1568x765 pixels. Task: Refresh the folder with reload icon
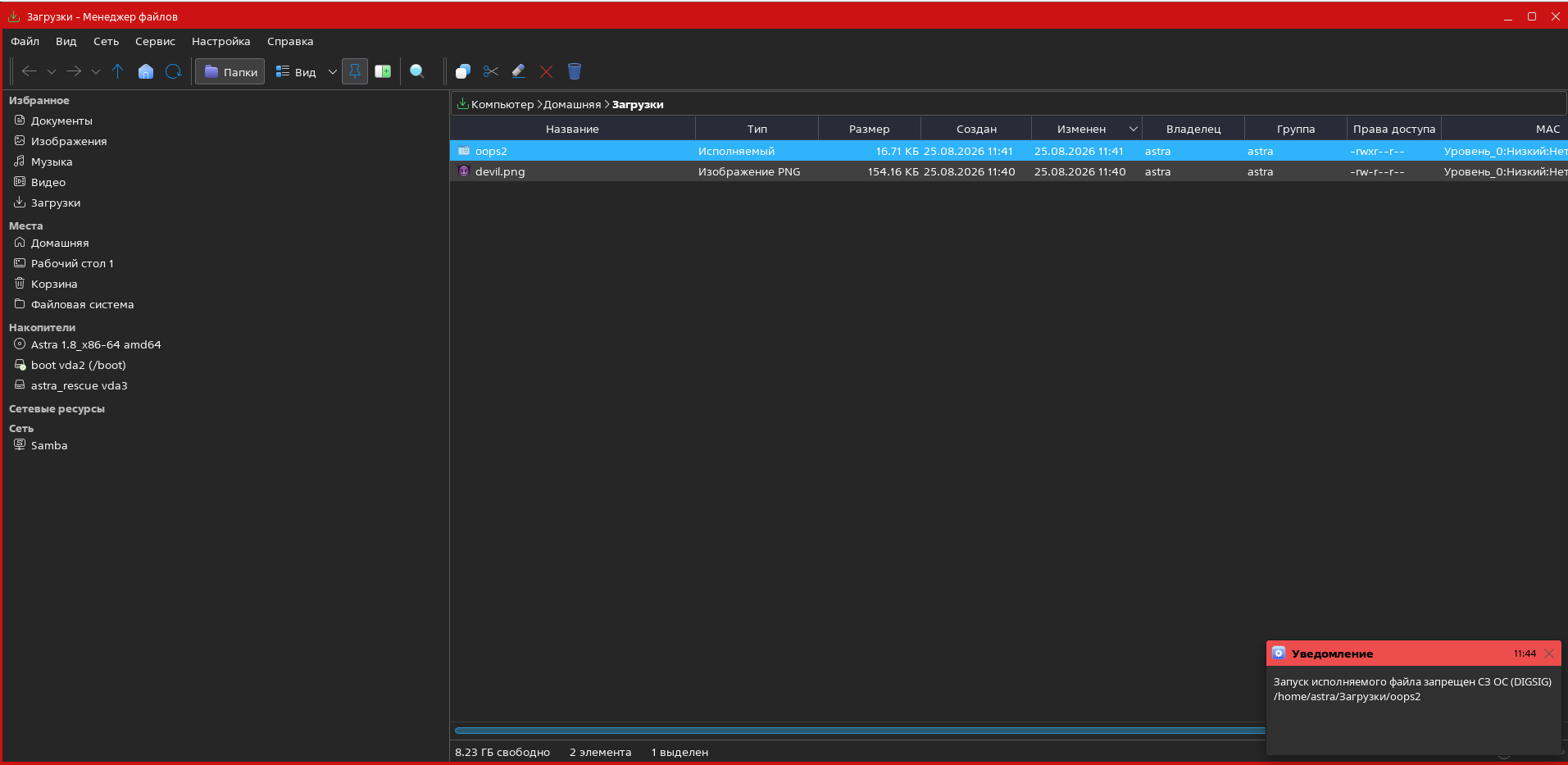click(x=173, y=71)
